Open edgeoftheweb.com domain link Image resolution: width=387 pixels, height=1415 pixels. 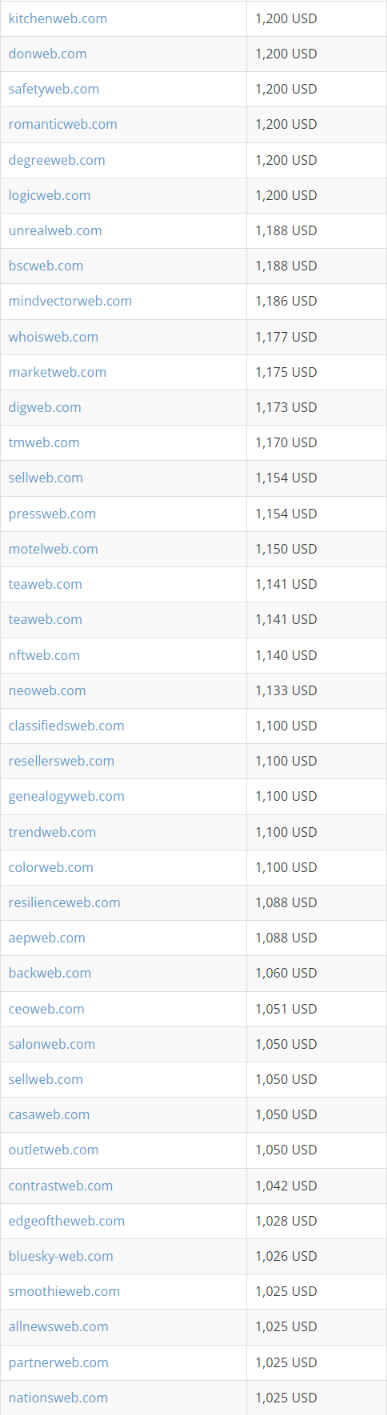coord(66,1220)
